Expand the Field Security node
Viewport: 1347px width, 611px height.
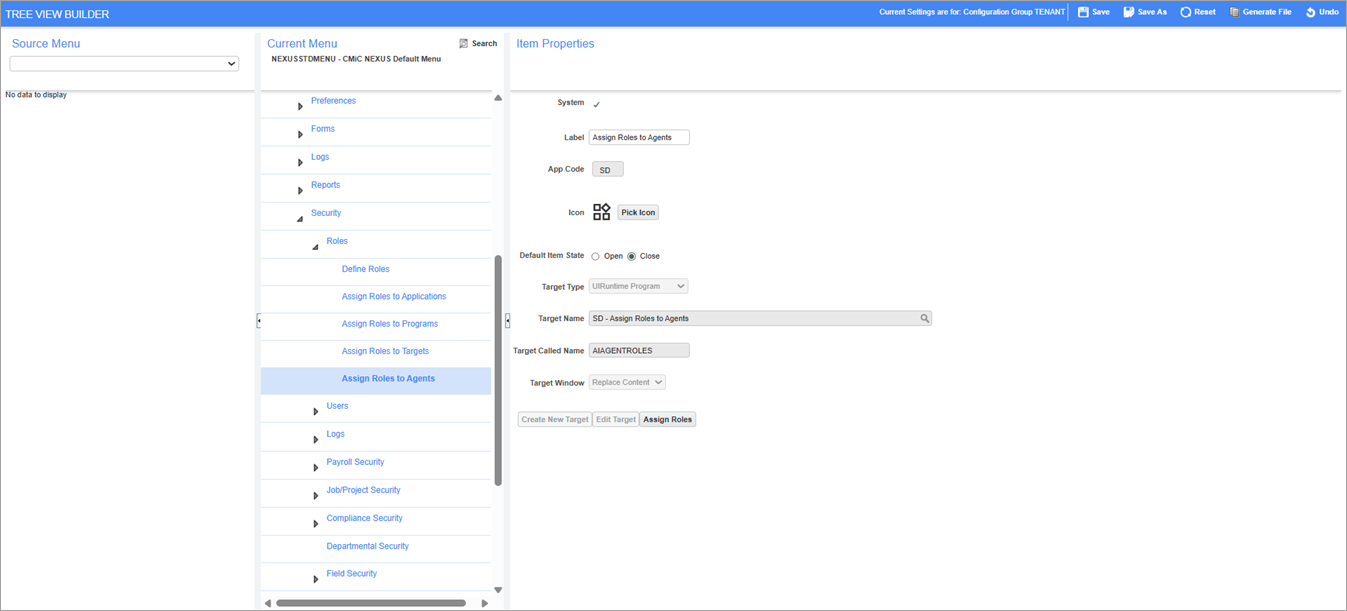click(315, 579)
